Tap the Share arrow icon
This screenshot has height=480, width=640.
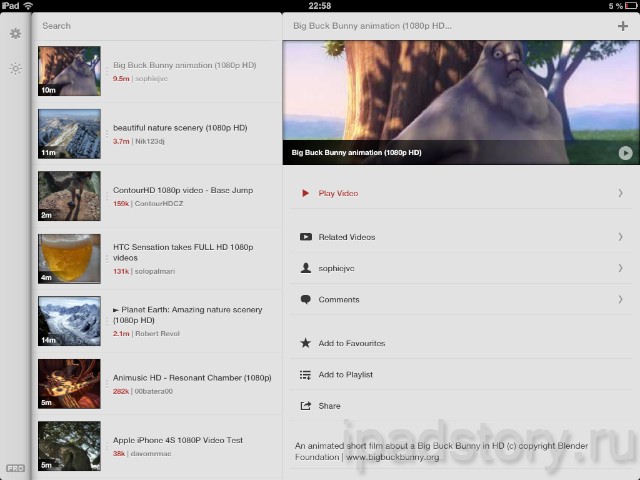(x=305, y=406)
